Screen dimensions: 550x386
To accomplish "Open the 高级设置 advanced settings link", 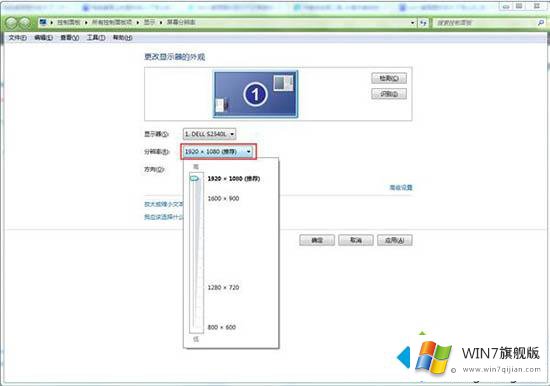I will tap(401, 187).
